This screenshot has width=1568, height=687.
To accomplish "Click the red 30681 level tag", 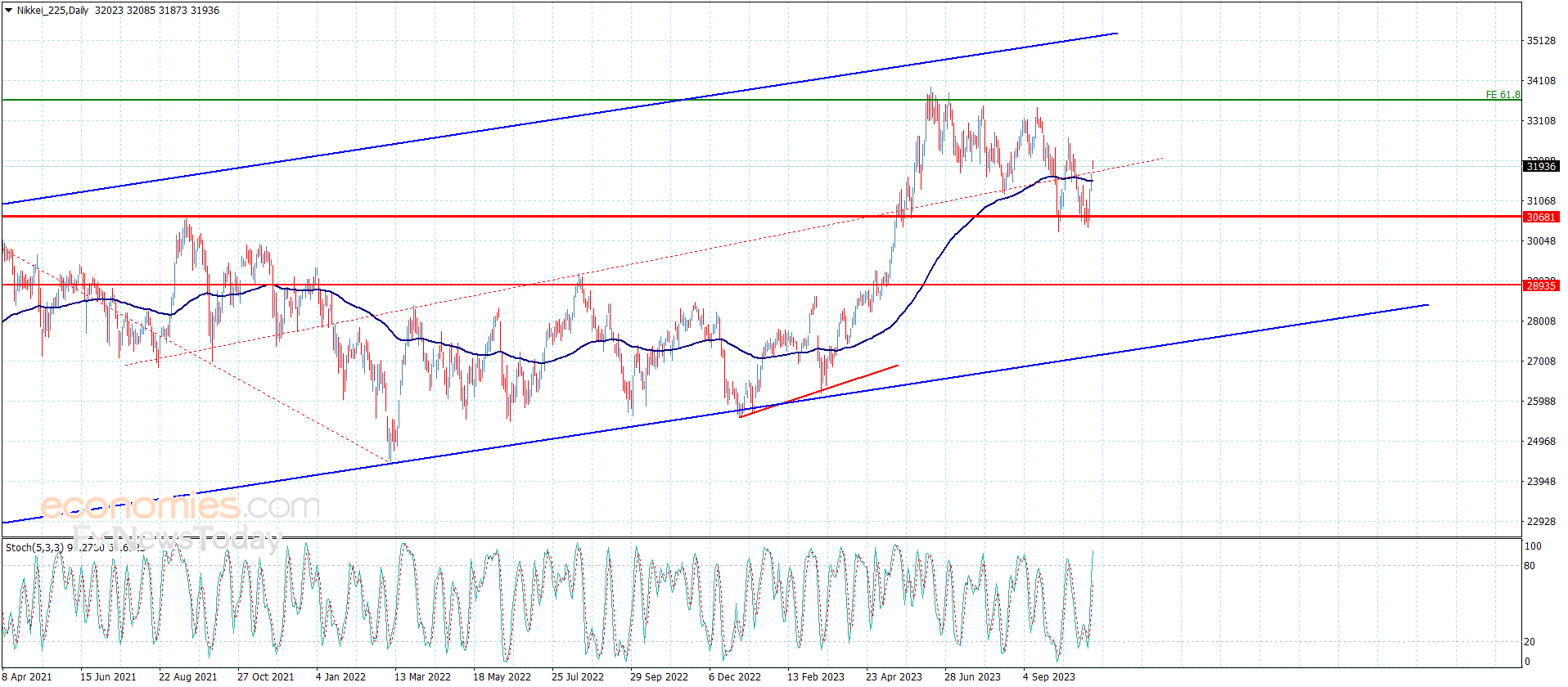I will (x=1541, y=217).
